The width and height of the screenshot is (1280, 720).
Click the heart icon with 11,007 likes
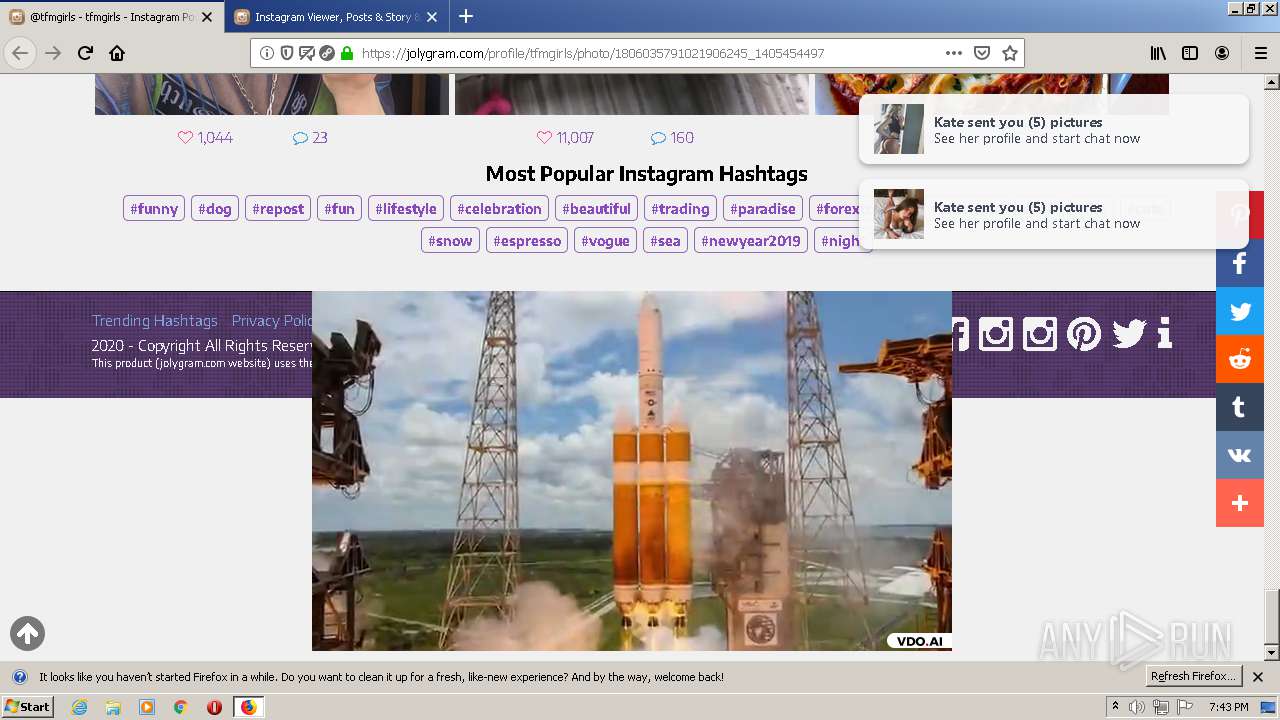(544, 138)
